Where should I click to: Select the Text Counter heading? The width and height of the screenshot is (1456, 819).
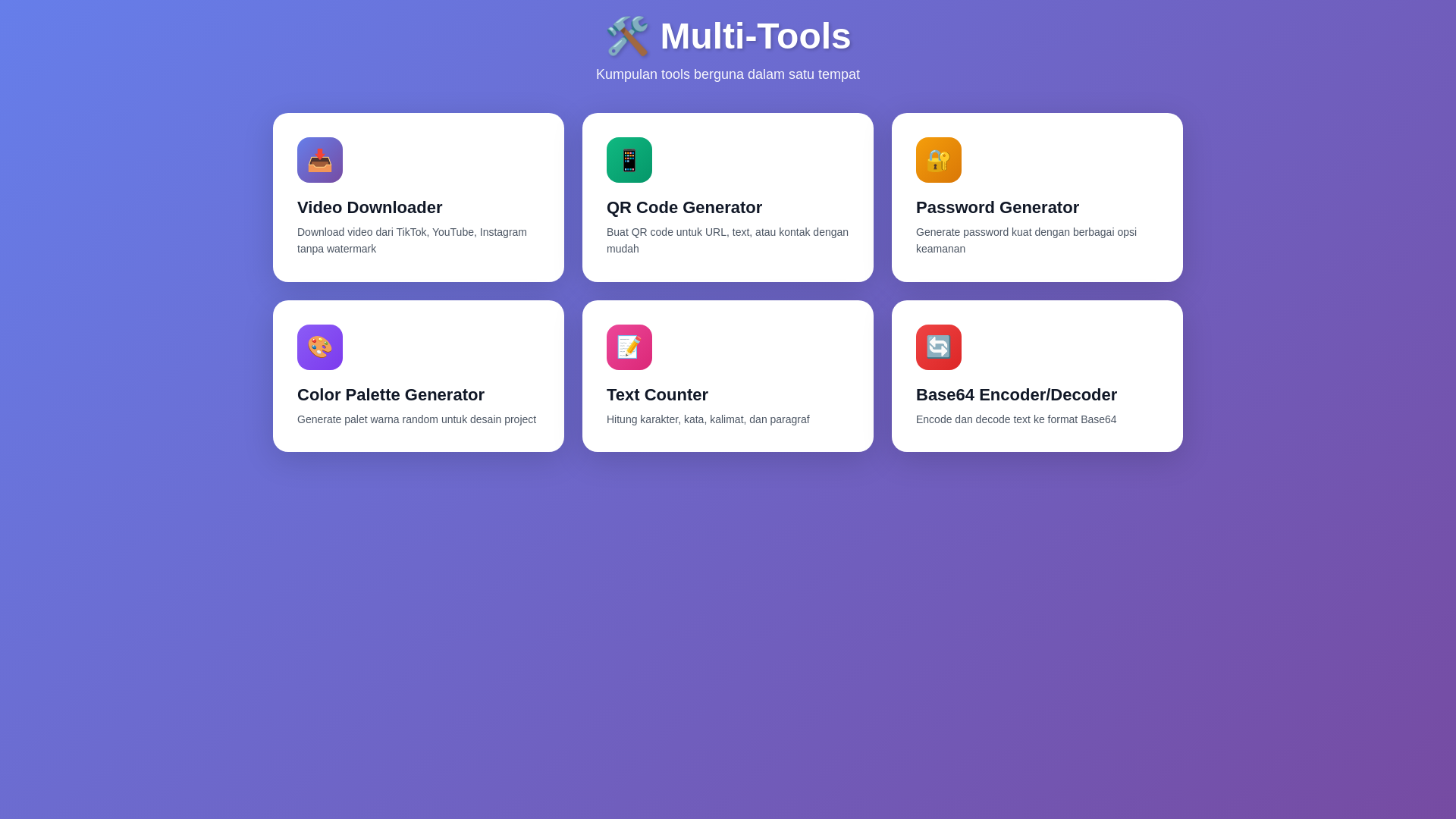point(657,395)
